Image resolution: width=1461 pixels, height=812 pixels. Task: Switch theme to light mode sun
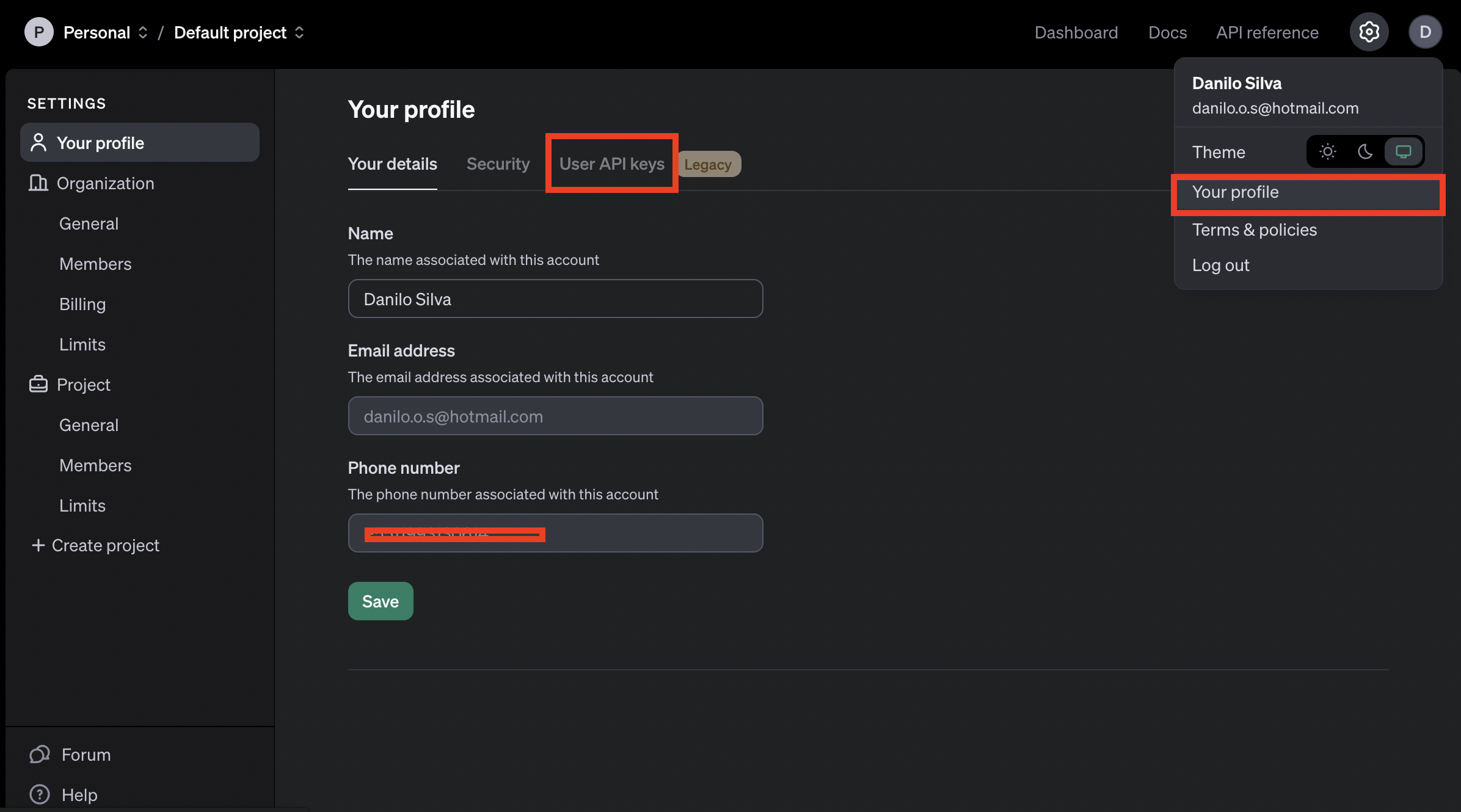coord(1327,151)
